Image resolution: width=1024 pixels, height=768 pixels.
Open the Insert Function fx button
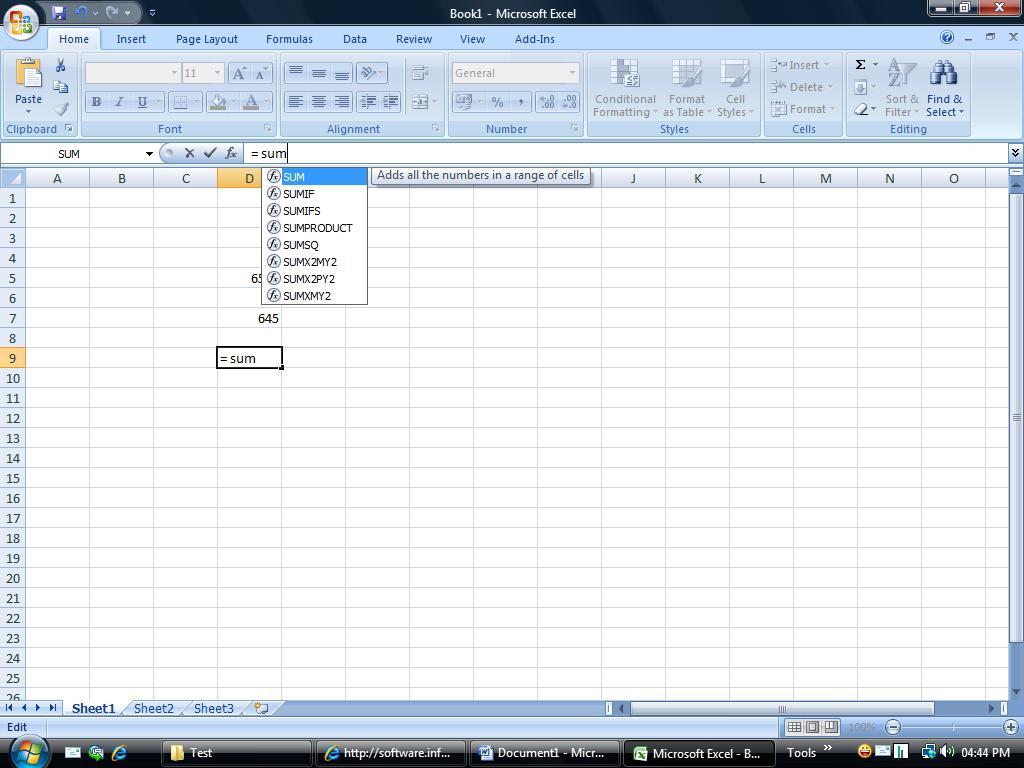pyautogui.click(x=231, y=153)
